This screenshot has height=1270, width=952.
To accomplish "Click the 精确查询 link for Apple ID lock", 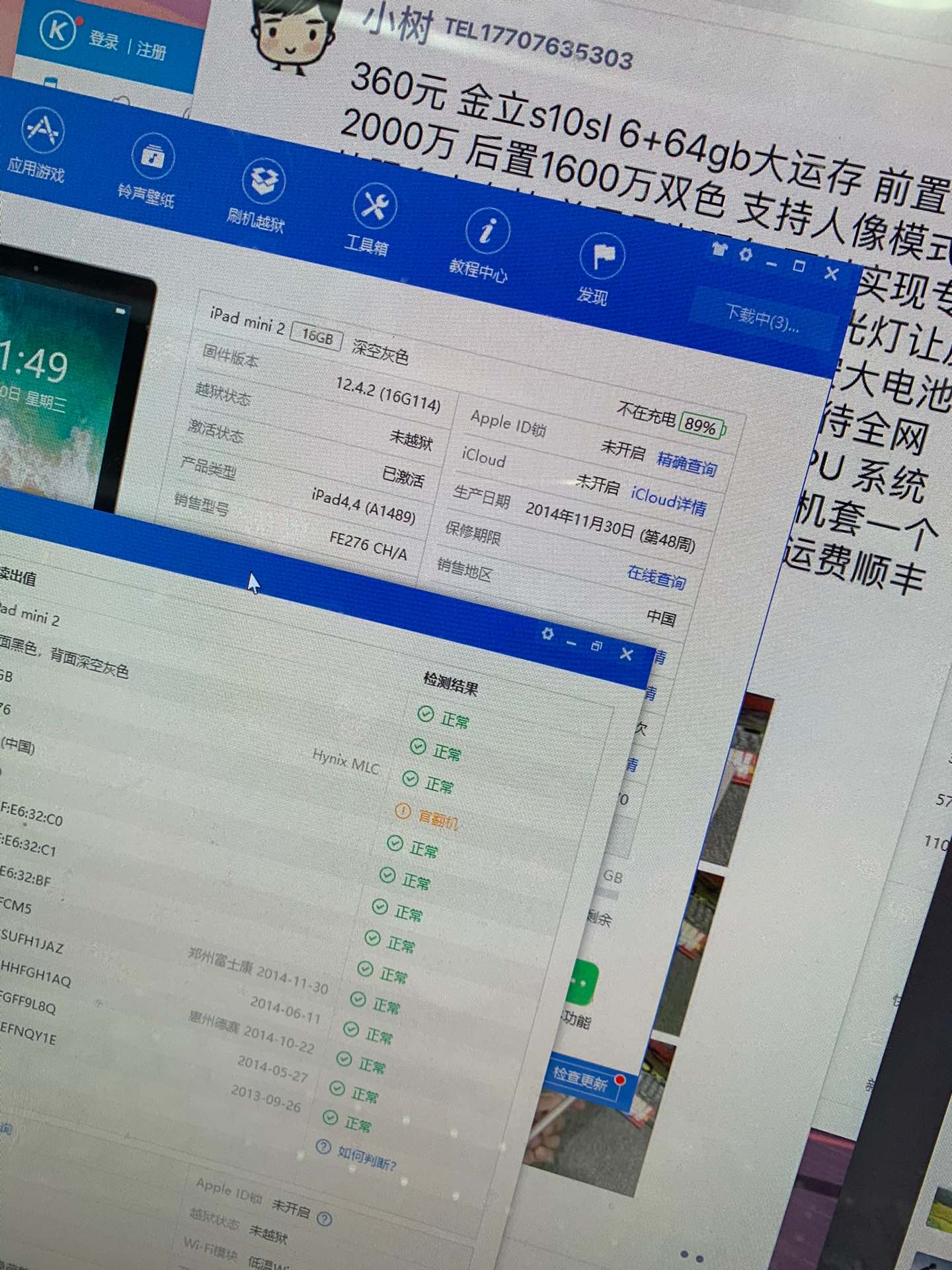I will click(687, 464).
